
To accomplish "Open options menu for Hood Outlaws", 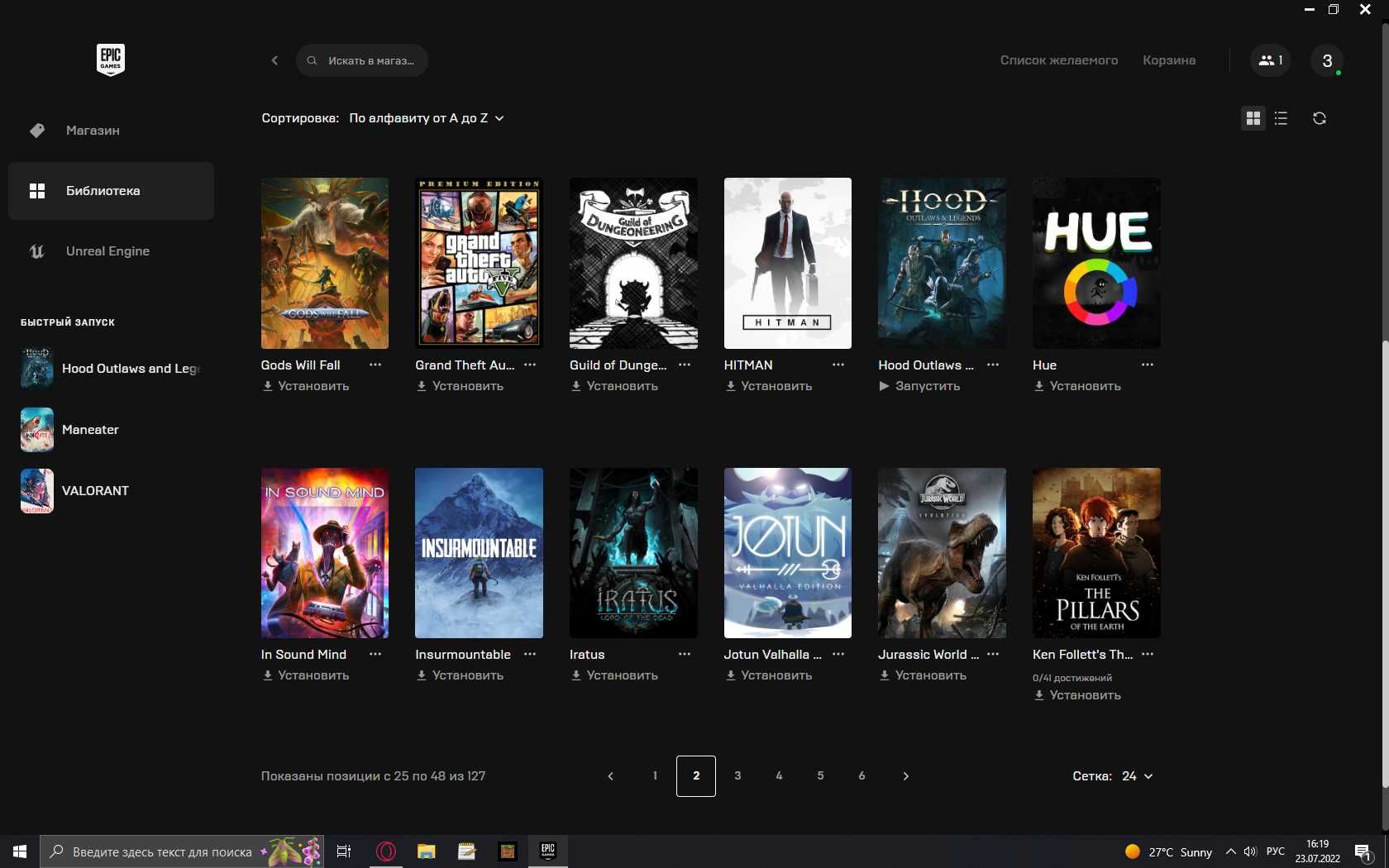I will pyautogui.click(x=993, y=365).
